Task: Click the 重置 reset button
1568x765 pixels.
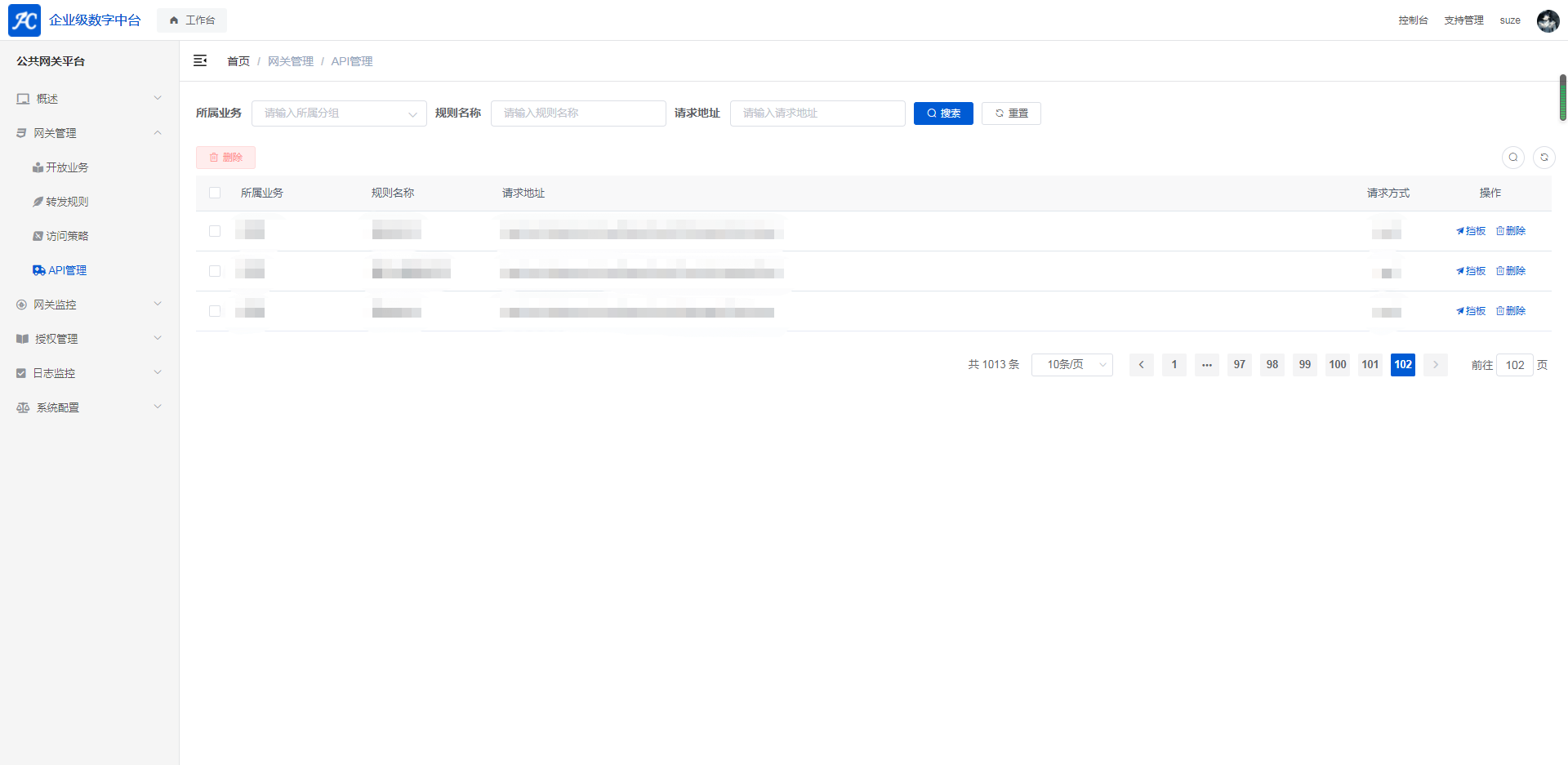Action: [1011, 113]
